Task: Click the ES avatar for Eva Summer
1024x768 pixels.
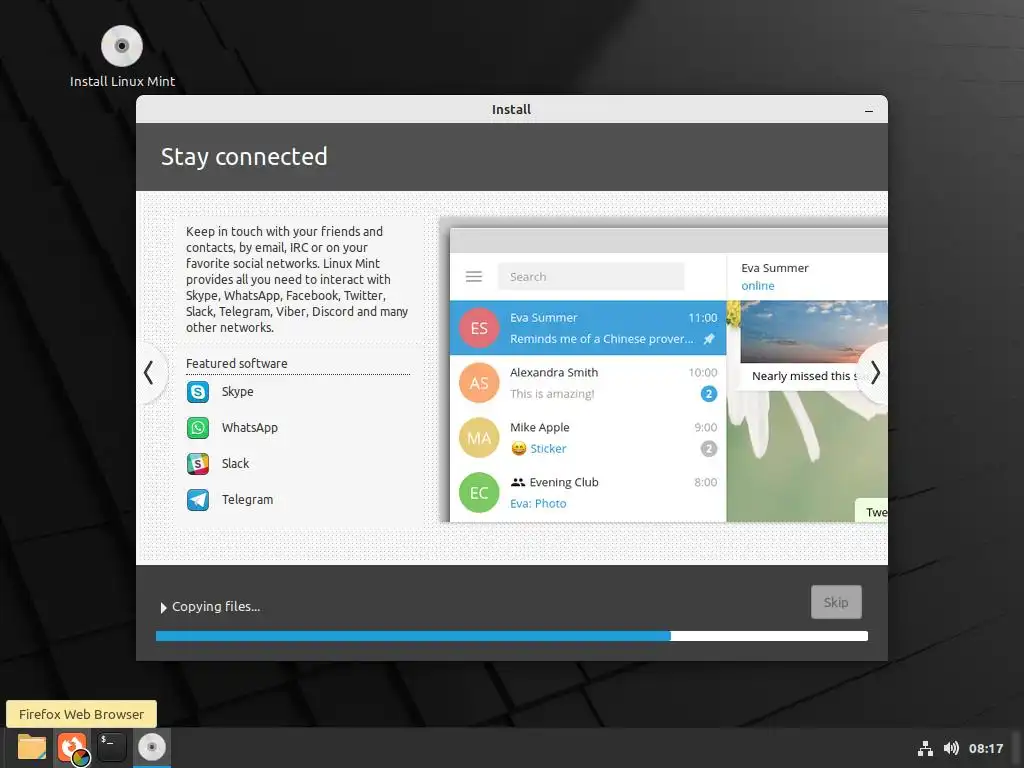Action: pyautogui.click(x=479, y=328)
